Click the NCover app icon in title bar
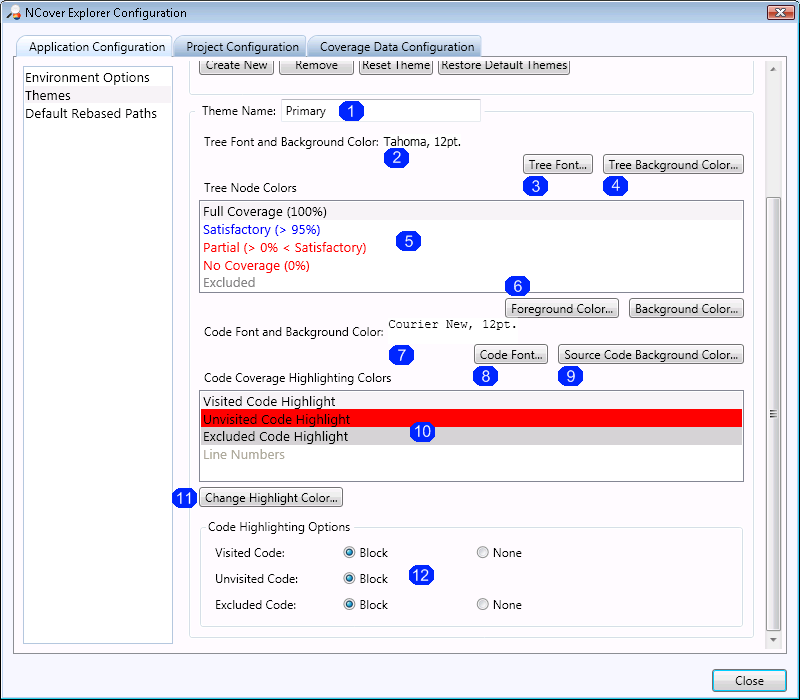The image size is (800, 700). [x=14, y=12]
